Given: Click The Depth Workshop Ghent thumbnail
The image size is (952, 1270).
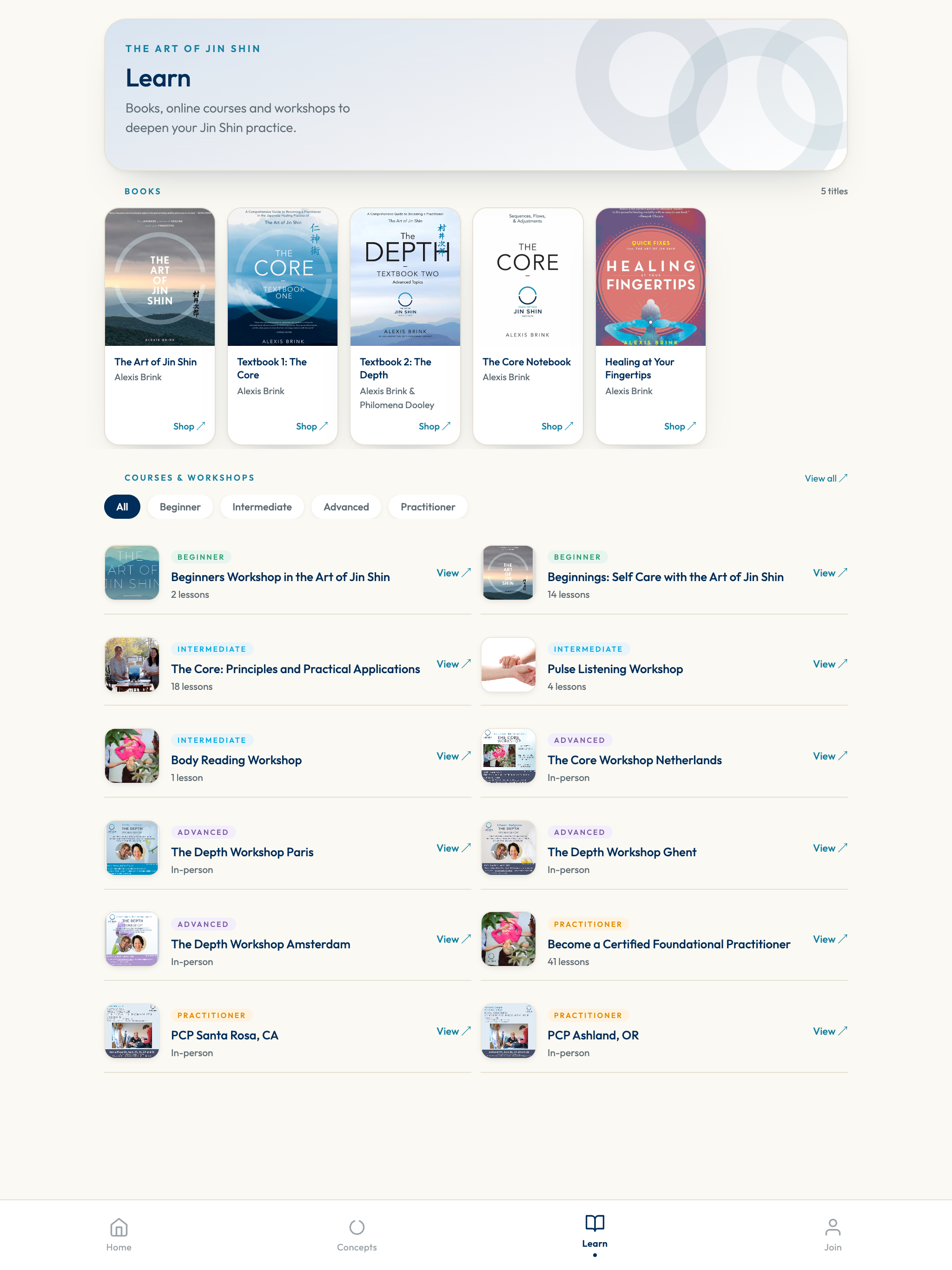Looking at the screenshot, I should click(x=508, y=847).
